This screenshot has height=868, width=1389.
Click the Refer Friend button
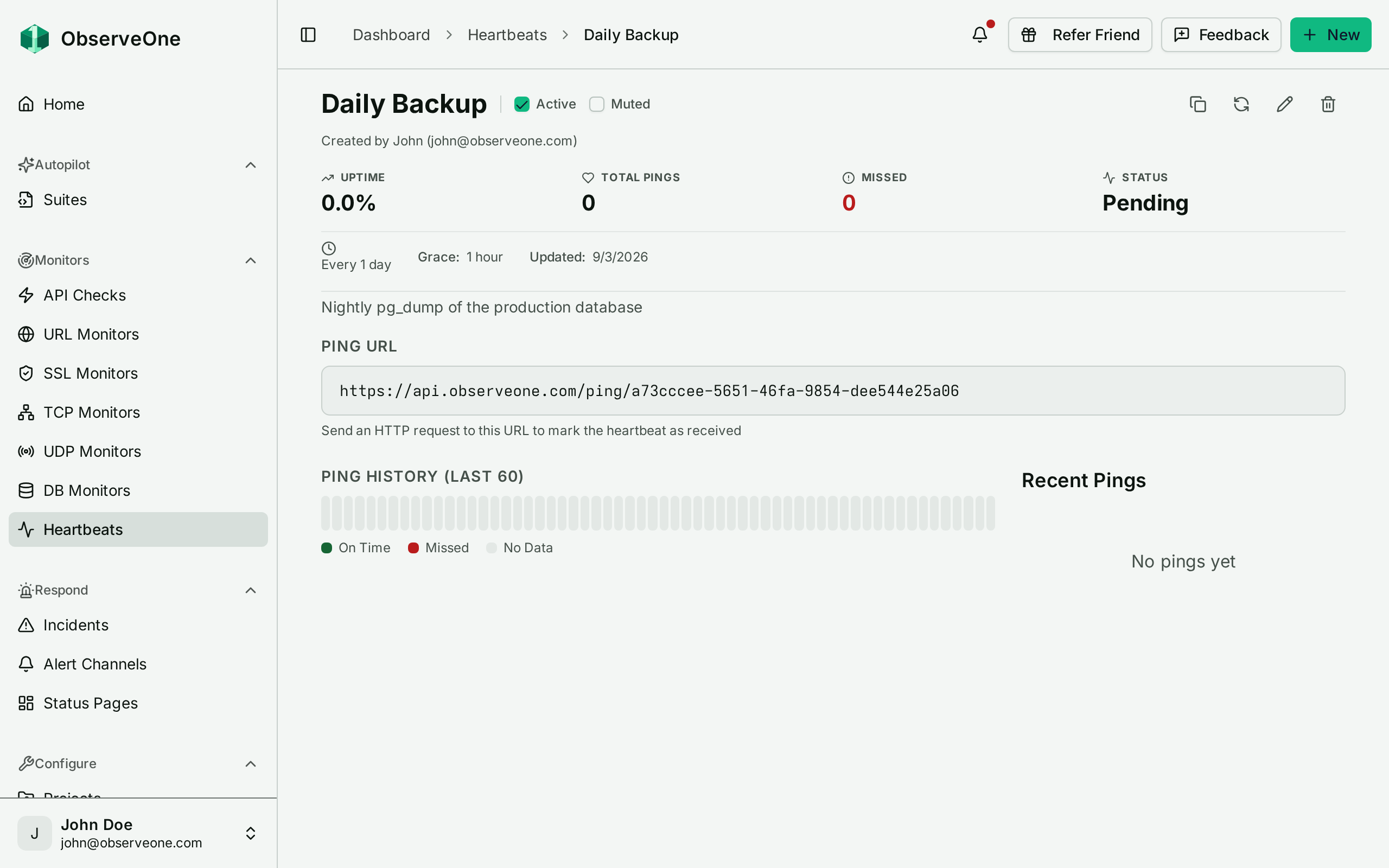pyautogui.click(x=1080, y=35)
